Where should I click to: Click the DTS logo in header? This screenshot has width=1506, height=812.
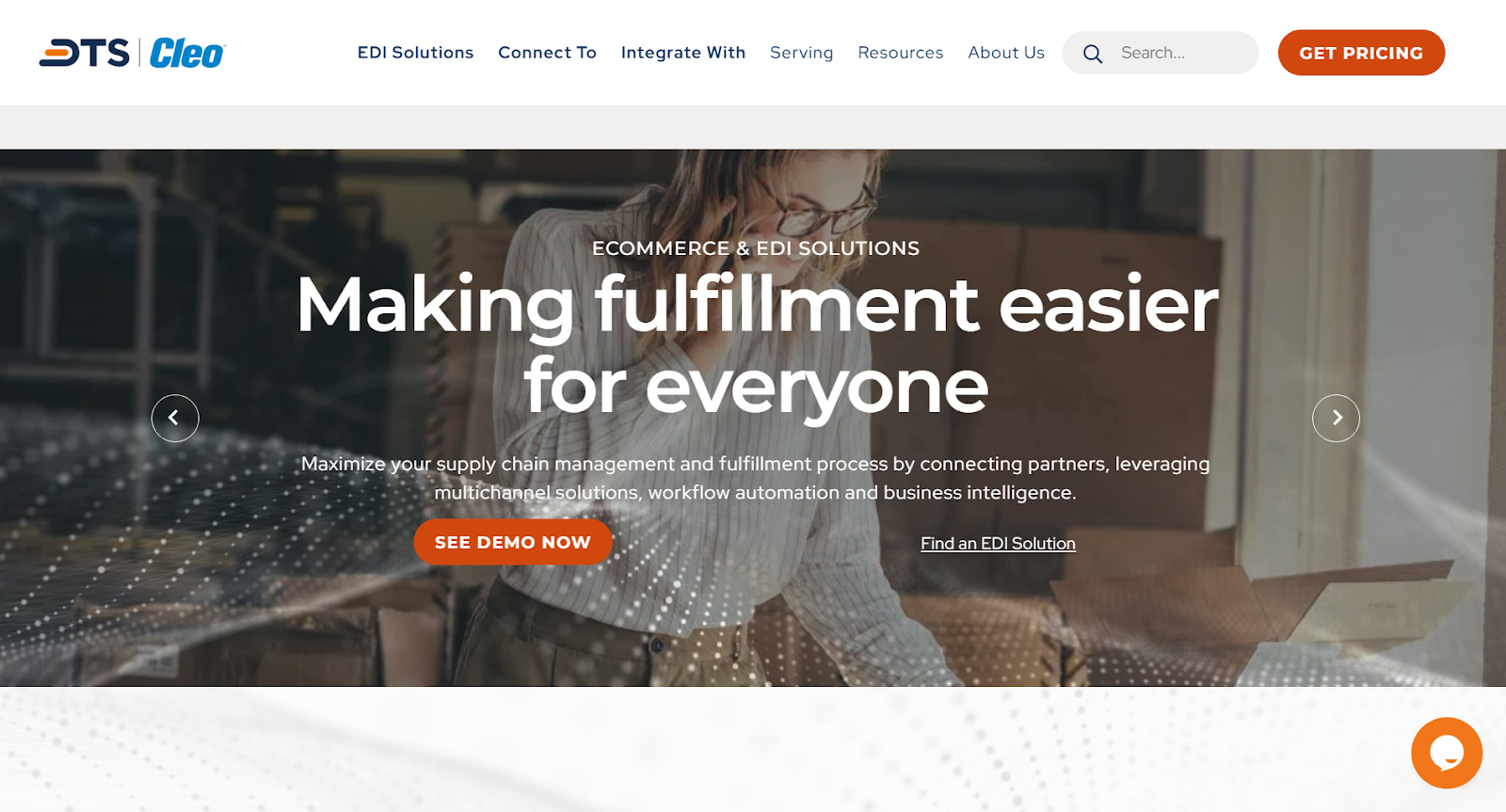pos(84,53)
